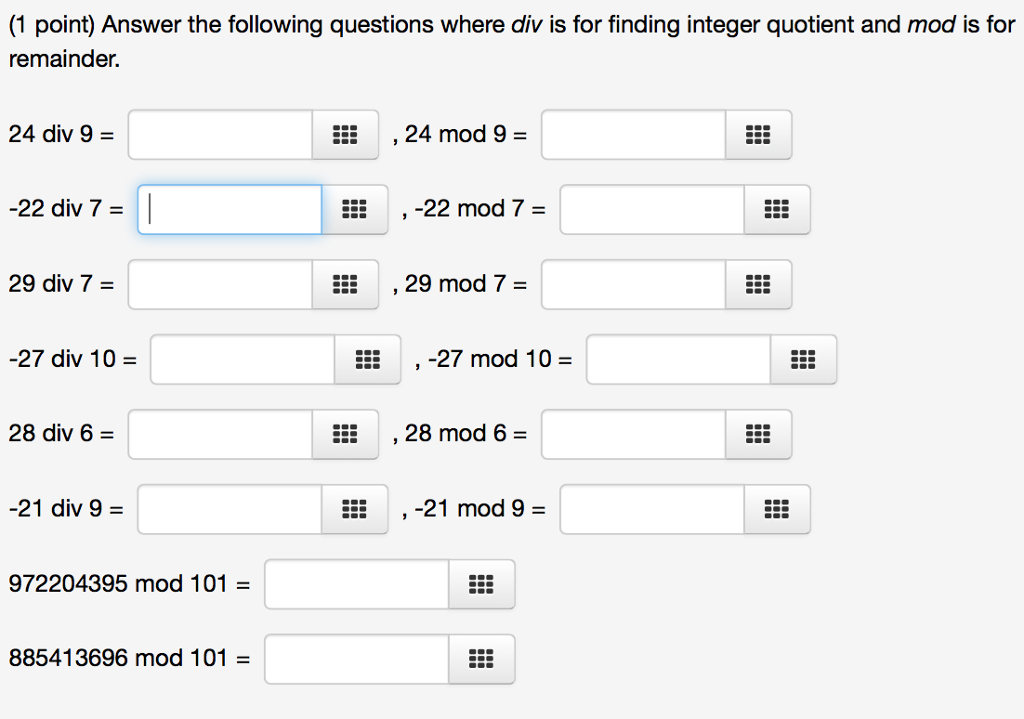Click the 972204395 mod 101 answer box
The image size is (1024, 719).
(355, 584)
